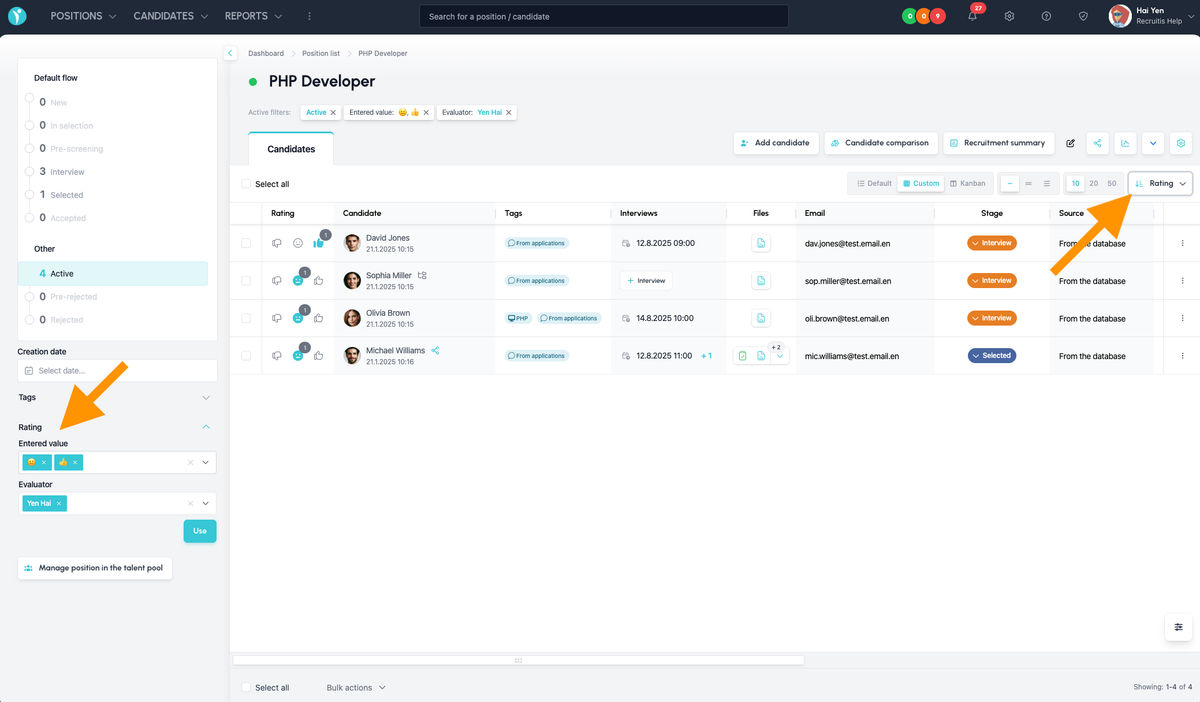The image size is (1200, 702).
Task: Click the Add candidate button
Action: click(776, 143)
